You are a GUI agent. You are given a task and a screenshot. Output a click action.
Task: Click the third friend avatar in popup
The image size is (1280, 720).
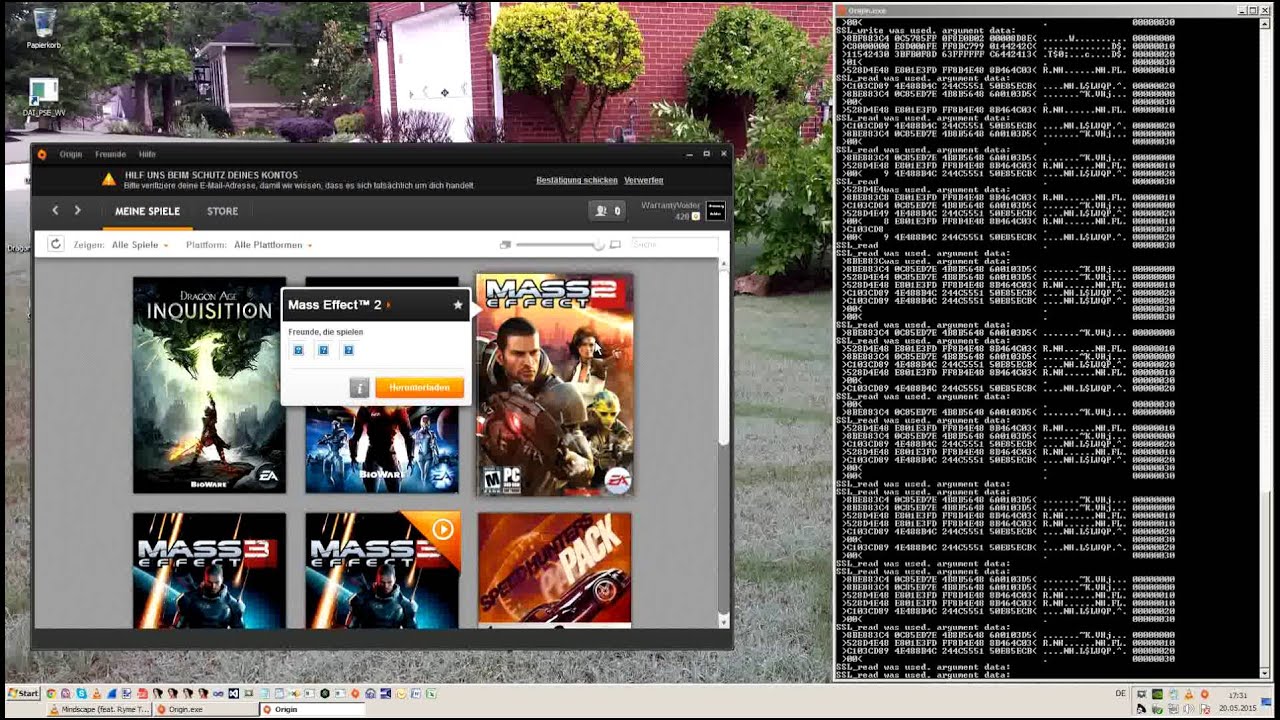pos(348,350)
